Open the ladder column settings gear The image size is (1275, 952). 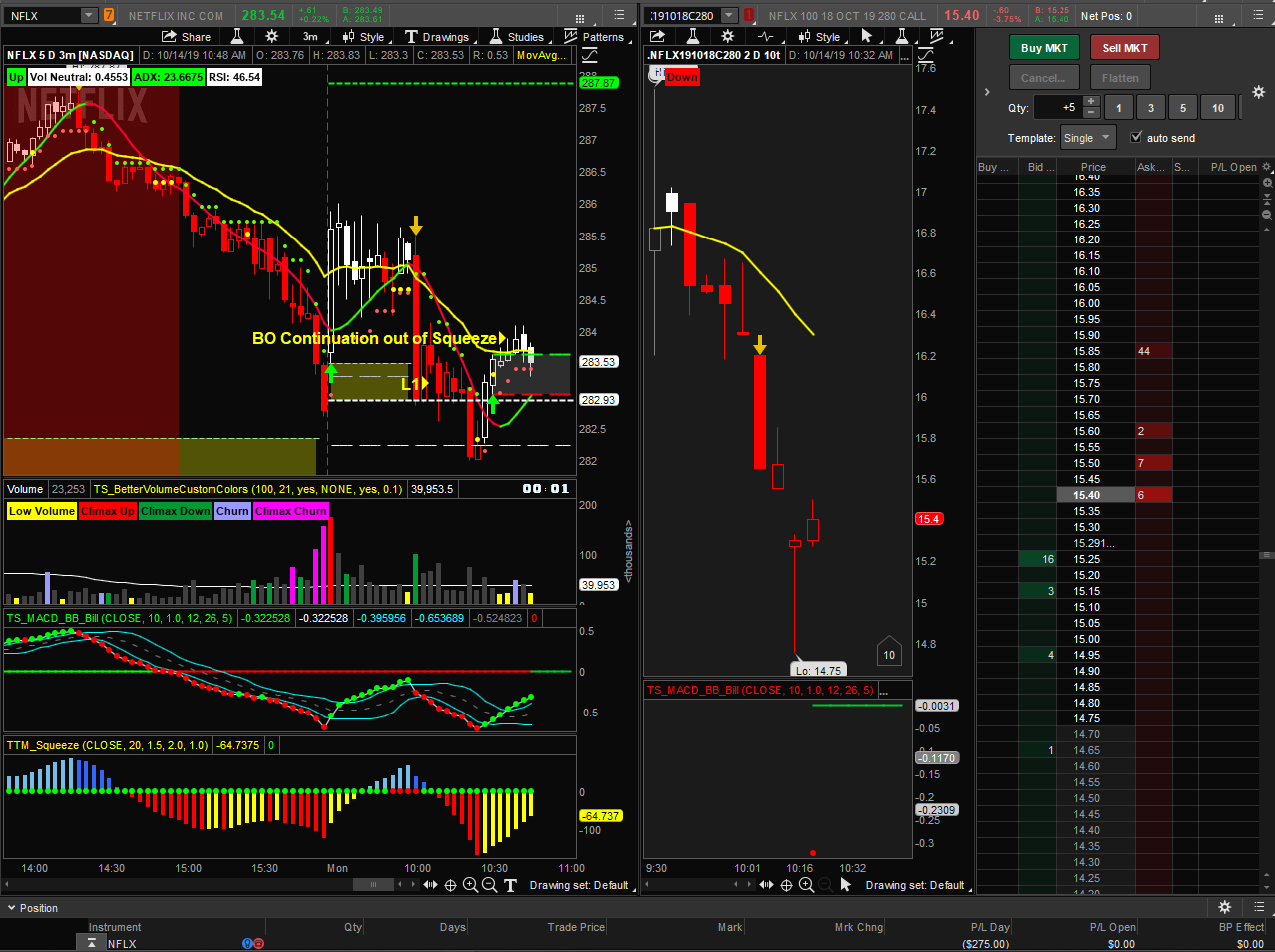click(x=1267, y=167)
